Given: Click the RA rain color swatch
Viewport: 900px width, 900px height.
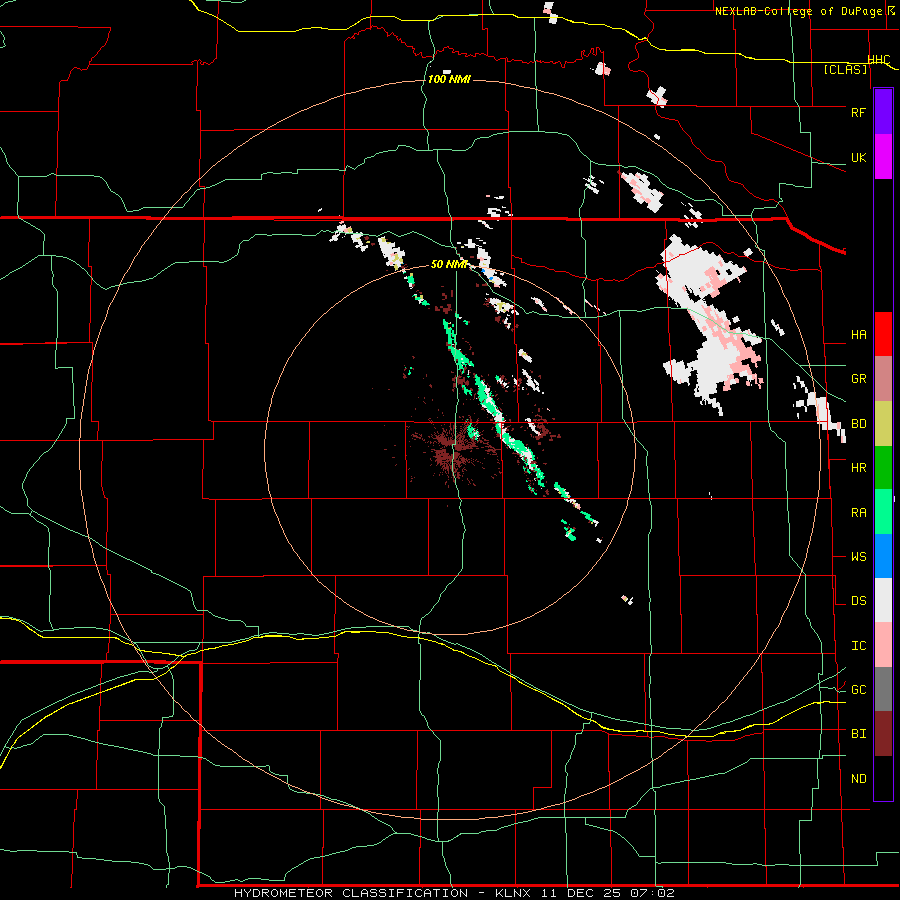Looking at the screenshot, I should coord(883,512).
